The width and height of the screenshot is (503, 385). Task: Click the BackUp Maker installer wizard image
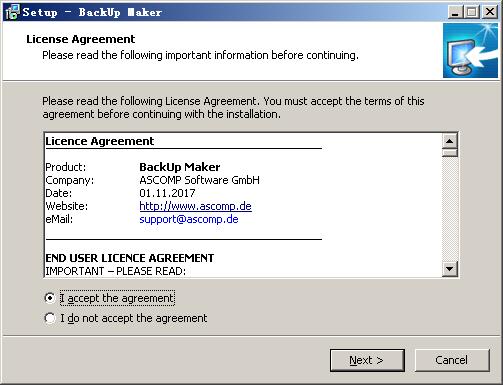(470, 50)
